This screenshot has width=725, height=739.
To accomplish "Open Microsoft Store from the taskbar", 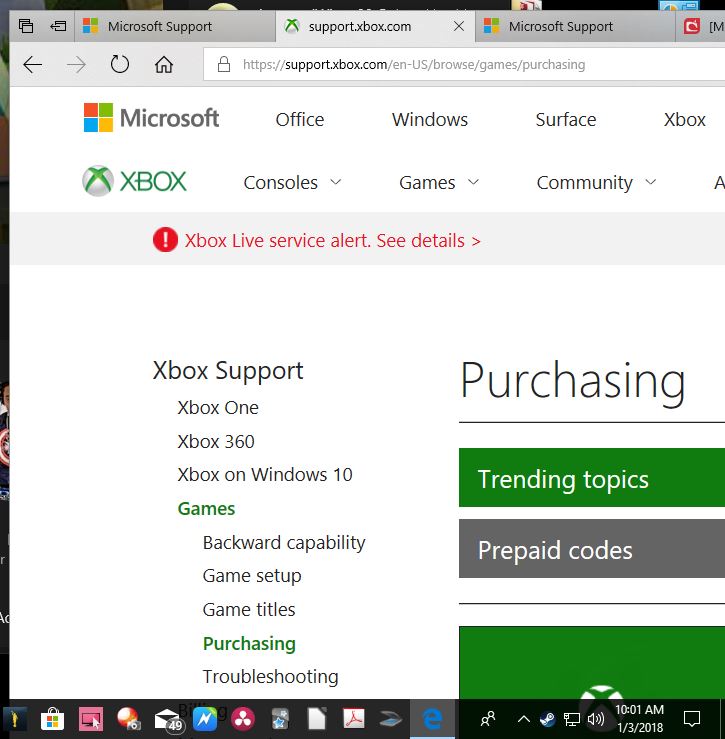I will coord(52,719).
